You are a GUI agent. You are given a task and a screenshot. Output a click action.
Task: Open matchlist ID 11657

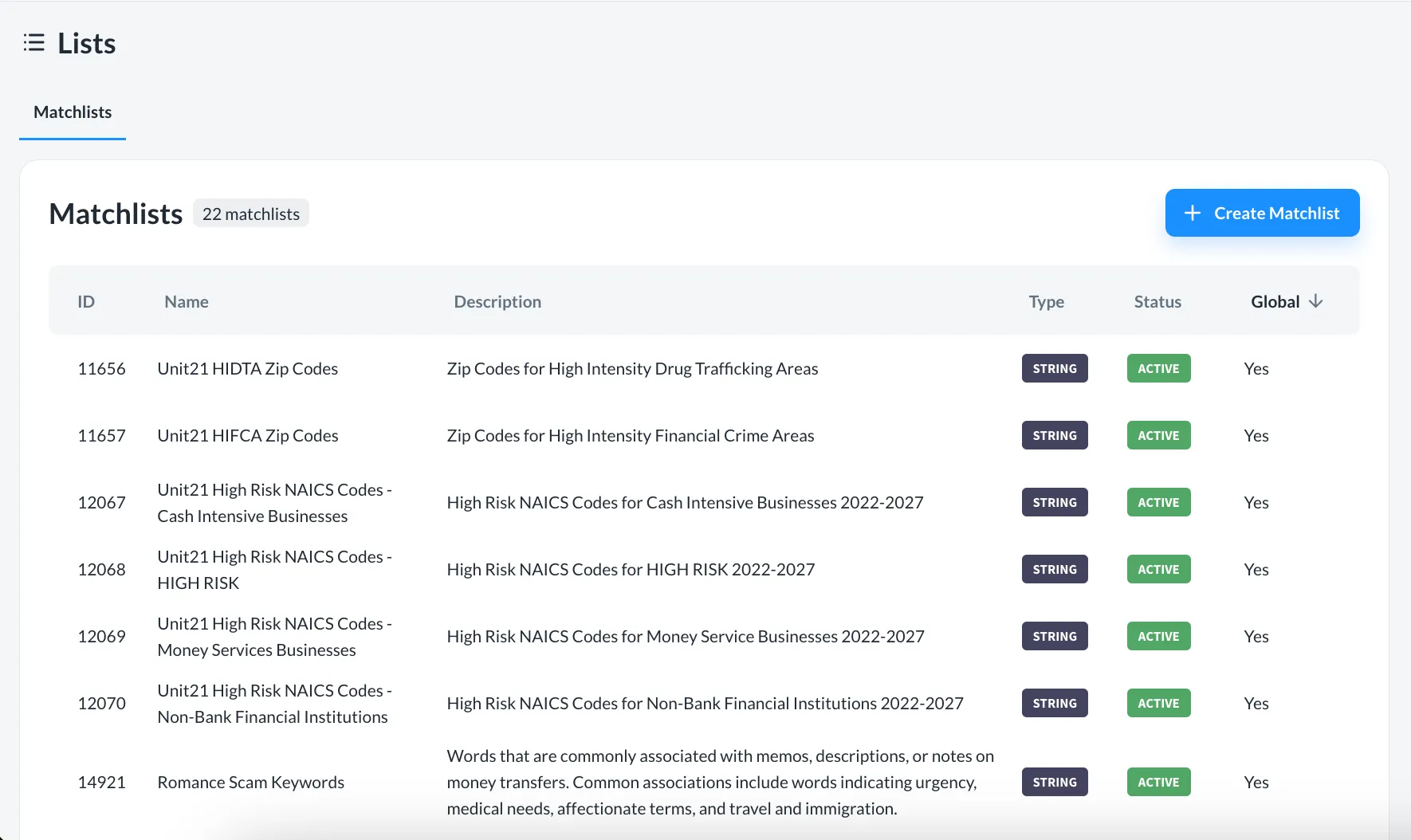pos(101,436)
